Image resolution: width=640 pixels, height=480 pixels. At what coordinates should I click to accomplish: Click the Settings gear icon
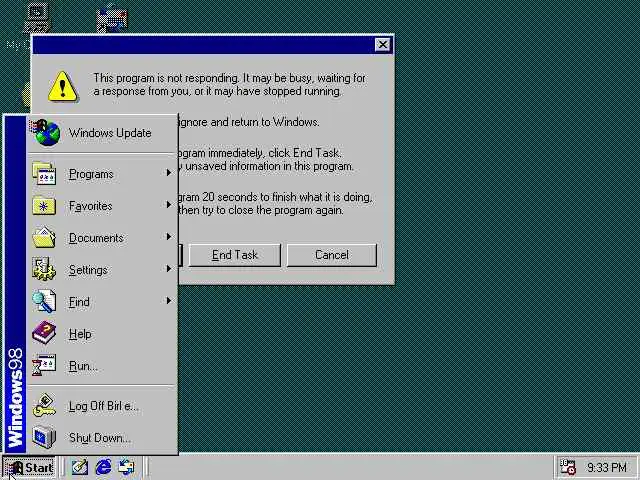[x=44, y=269]
